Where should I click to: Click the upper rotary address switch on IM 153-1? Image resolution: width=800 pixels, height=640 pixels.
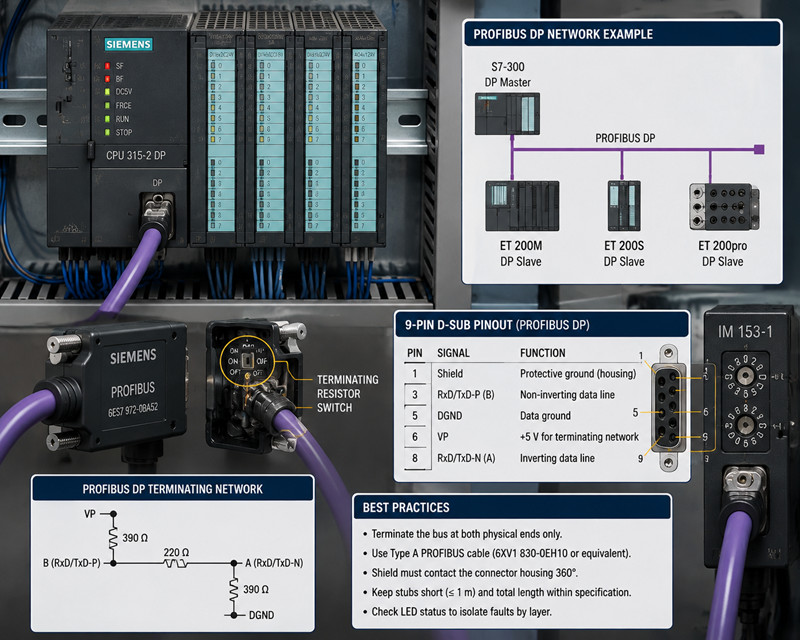click(x=745, y=376)
